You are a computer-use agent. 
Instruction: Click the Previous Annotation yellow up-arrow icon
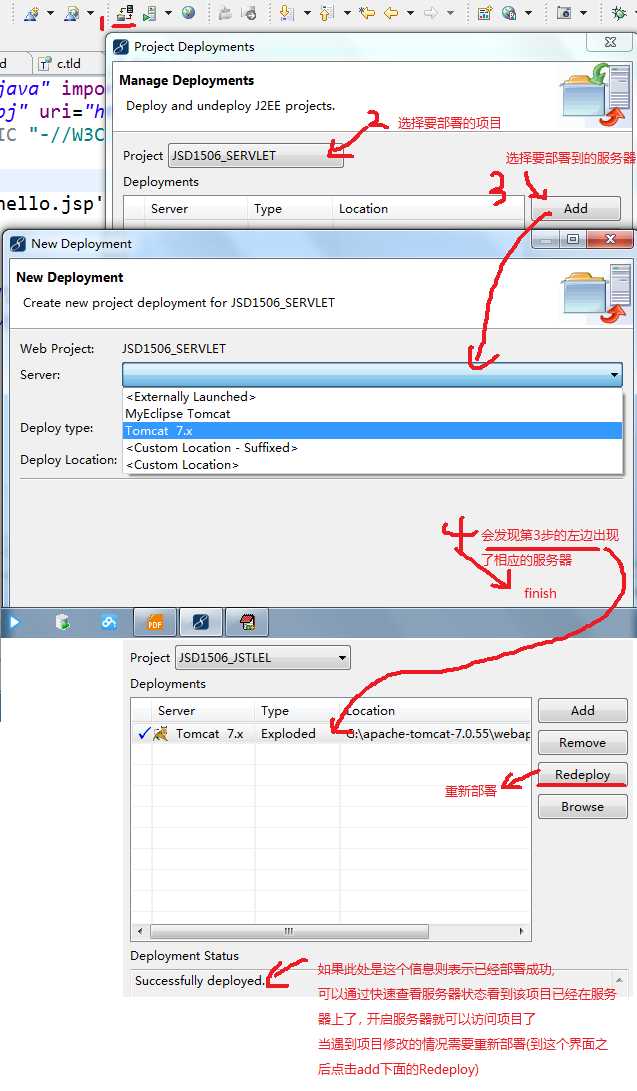[325, 13]
